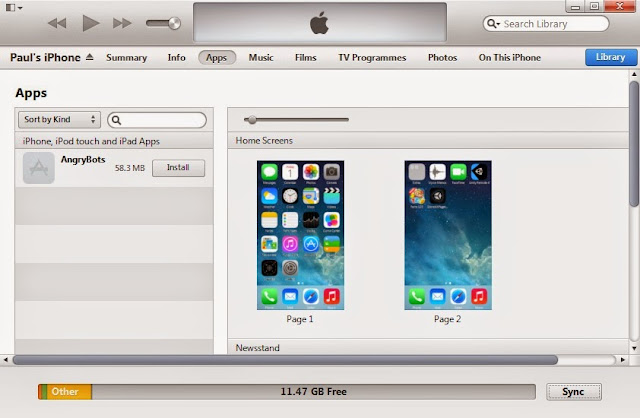Skip ahead with the fast-forward button
The image size is (640, 418).
[122, 23]
